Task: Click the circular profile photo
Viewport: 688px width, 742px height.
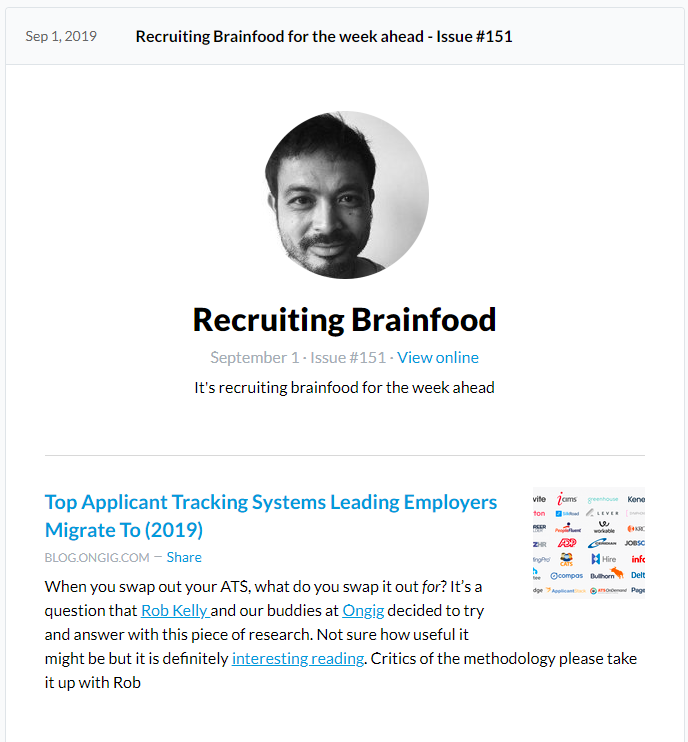Action: point(344,194)
